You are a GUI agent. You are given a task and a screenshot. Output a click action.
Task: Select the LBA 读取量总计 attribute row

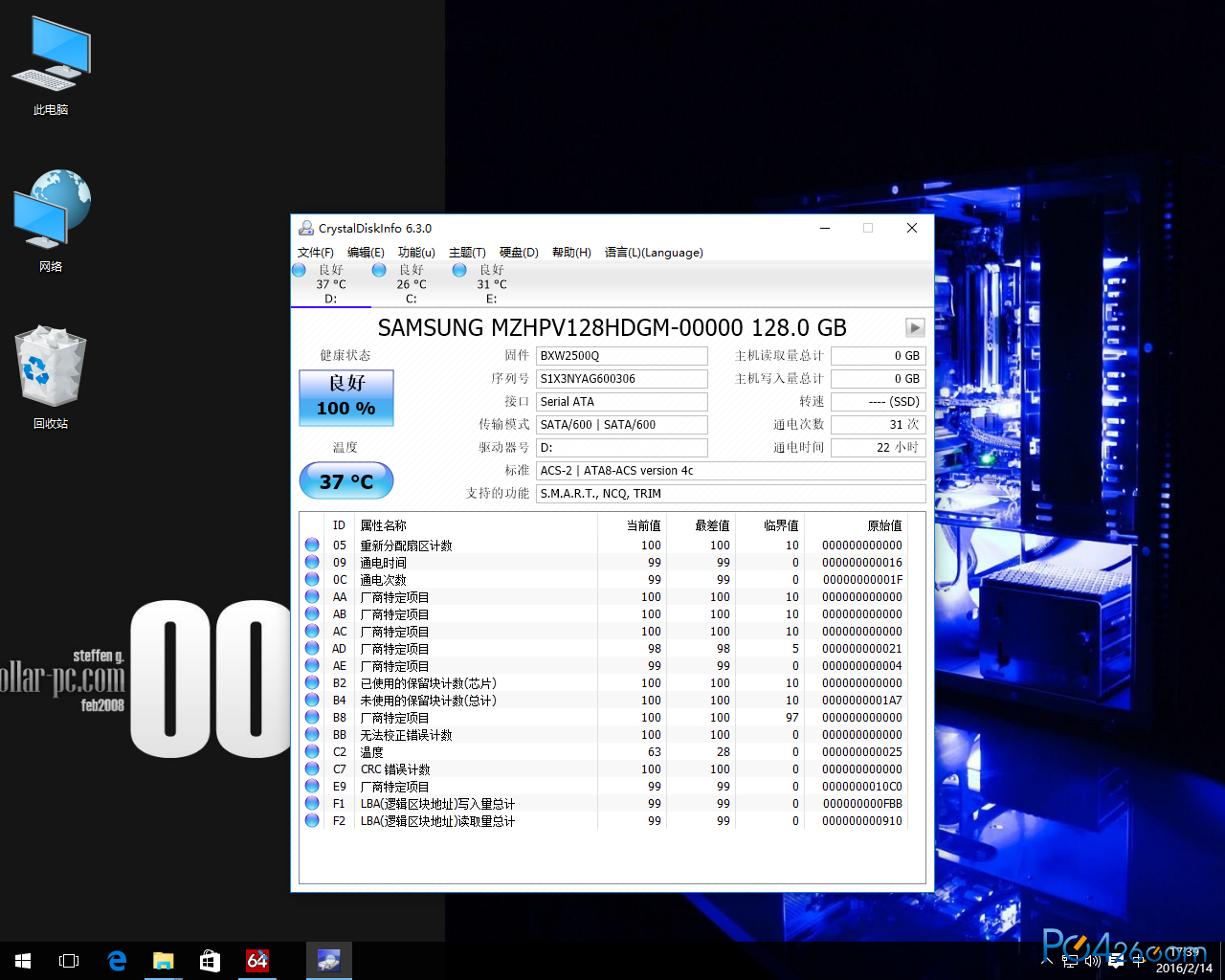(x=604, y=820)
